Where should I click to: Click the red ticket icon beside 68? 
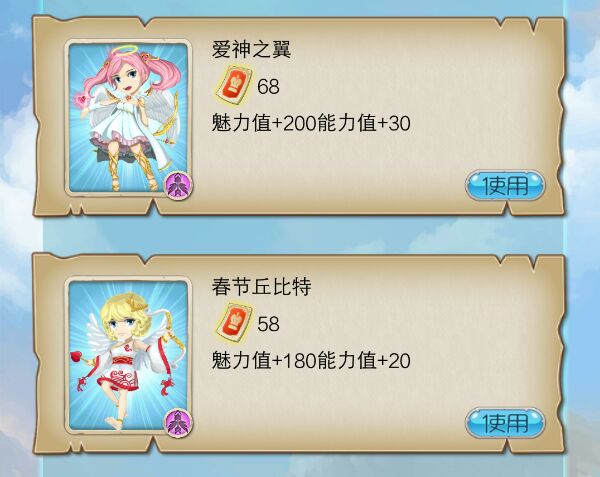pos(233,86)
